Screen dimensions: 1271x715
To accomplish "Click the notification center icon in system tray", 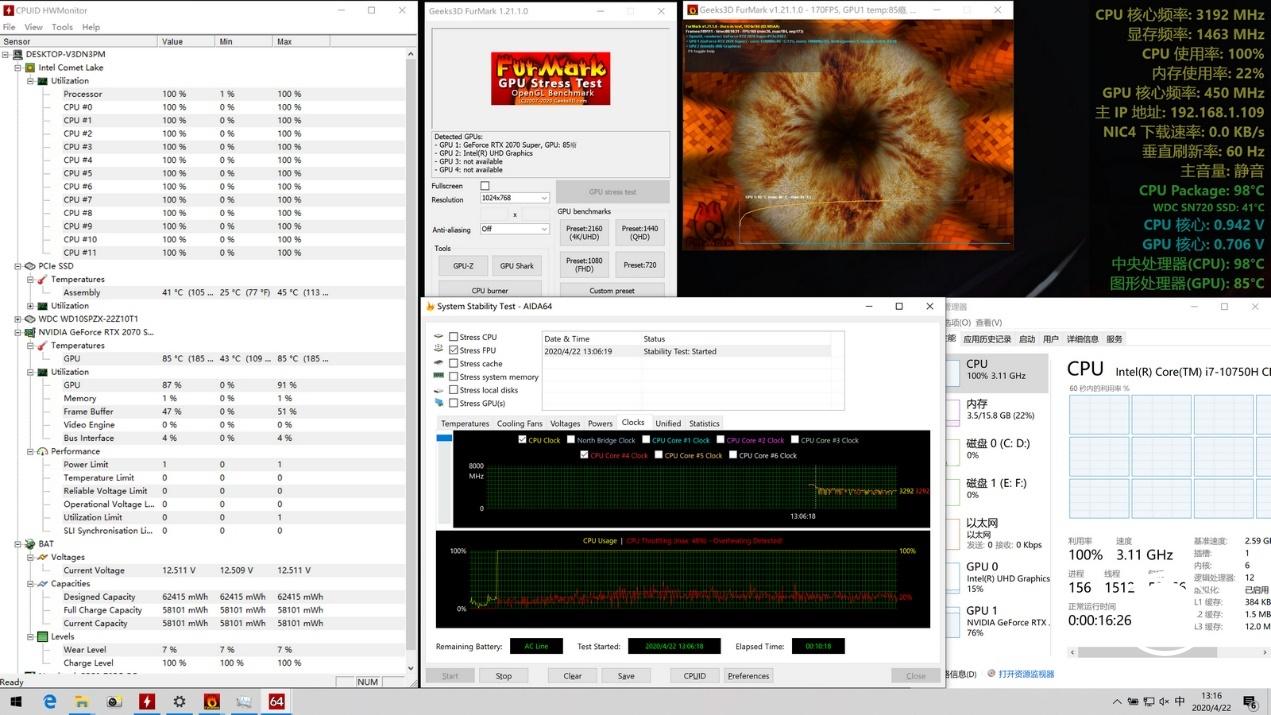I will (1249, 701).
